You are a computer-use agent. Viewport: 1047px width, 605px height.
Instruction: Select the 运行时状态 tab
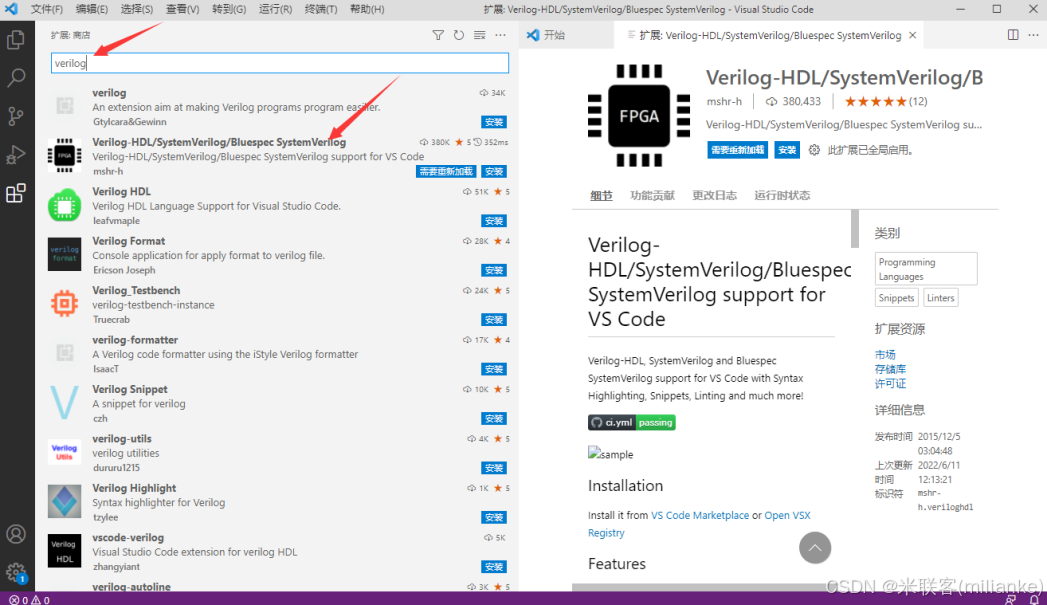(782, 196)
